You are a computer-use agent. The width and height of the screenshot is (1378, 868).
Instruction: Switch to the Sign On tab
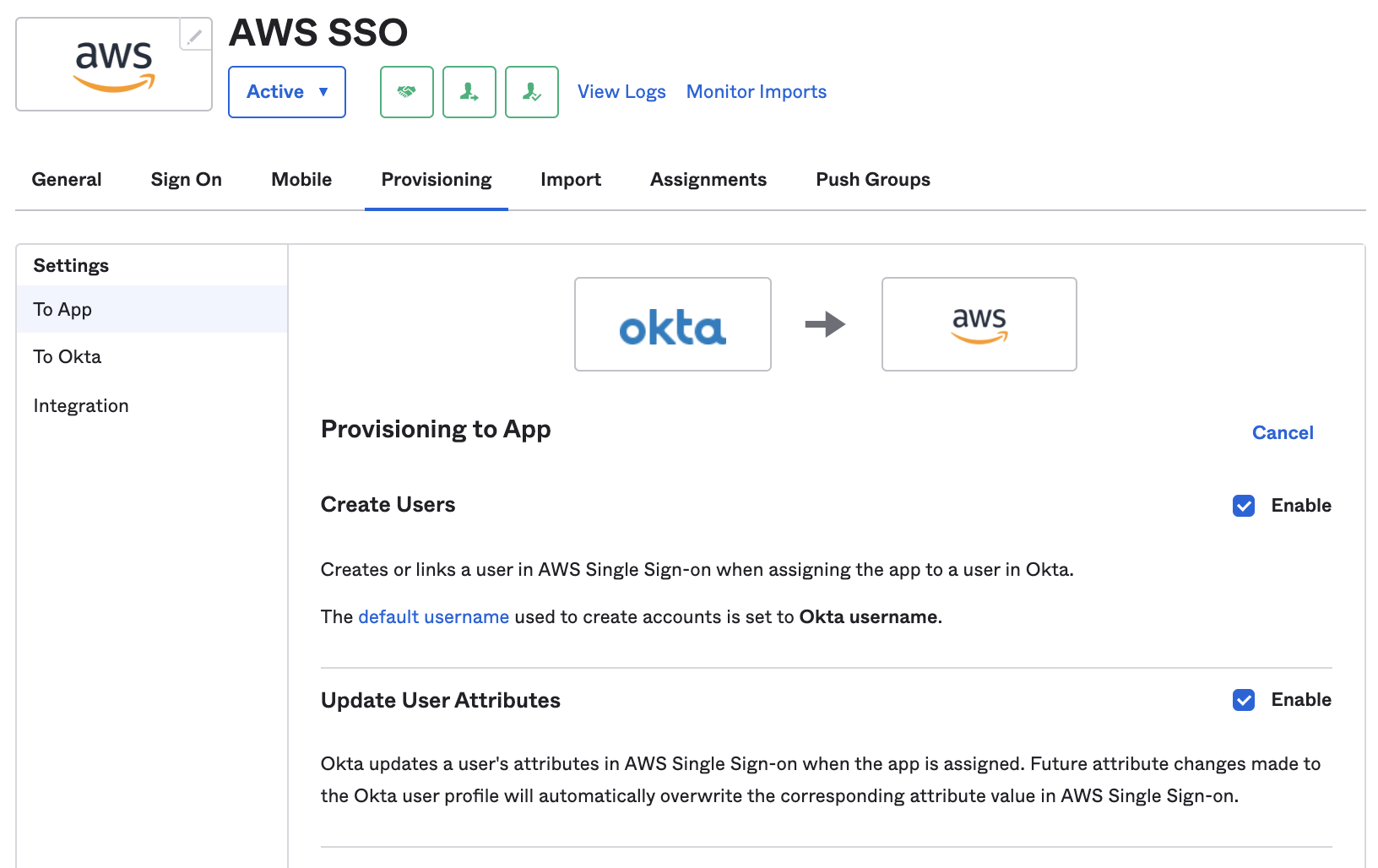coord(186,179)
